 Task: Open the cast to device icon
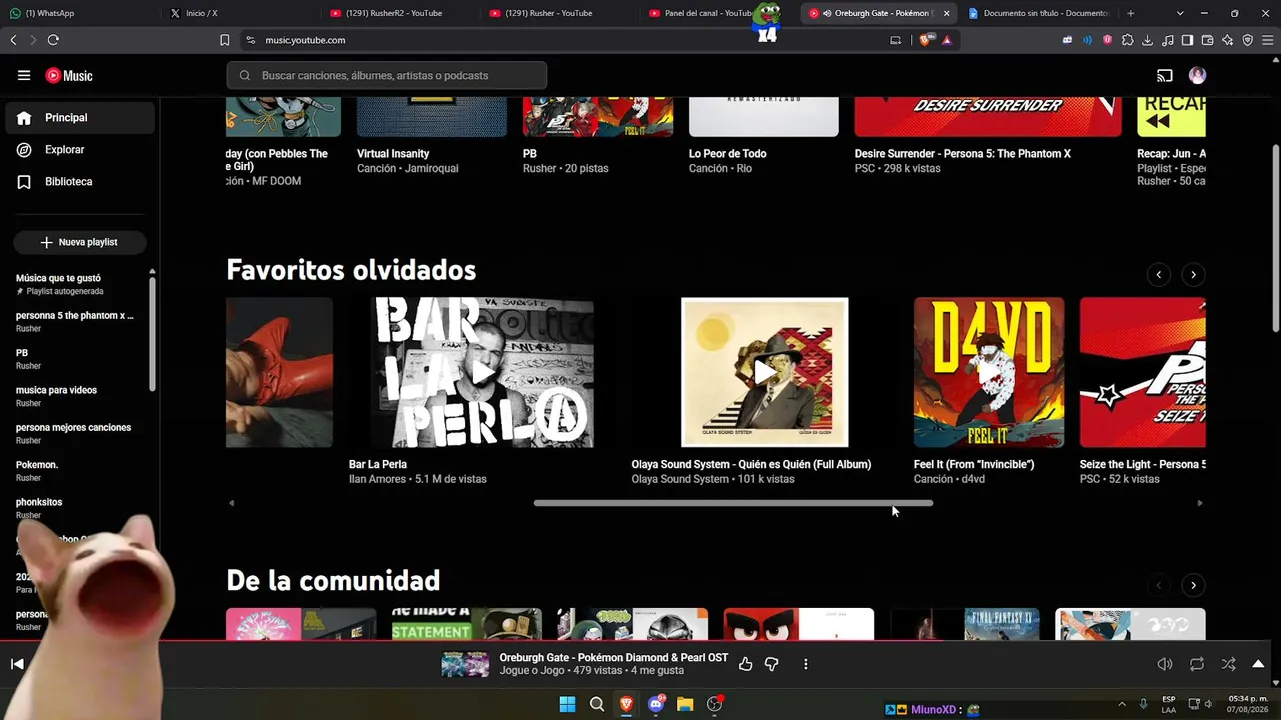click(1165, 75)
